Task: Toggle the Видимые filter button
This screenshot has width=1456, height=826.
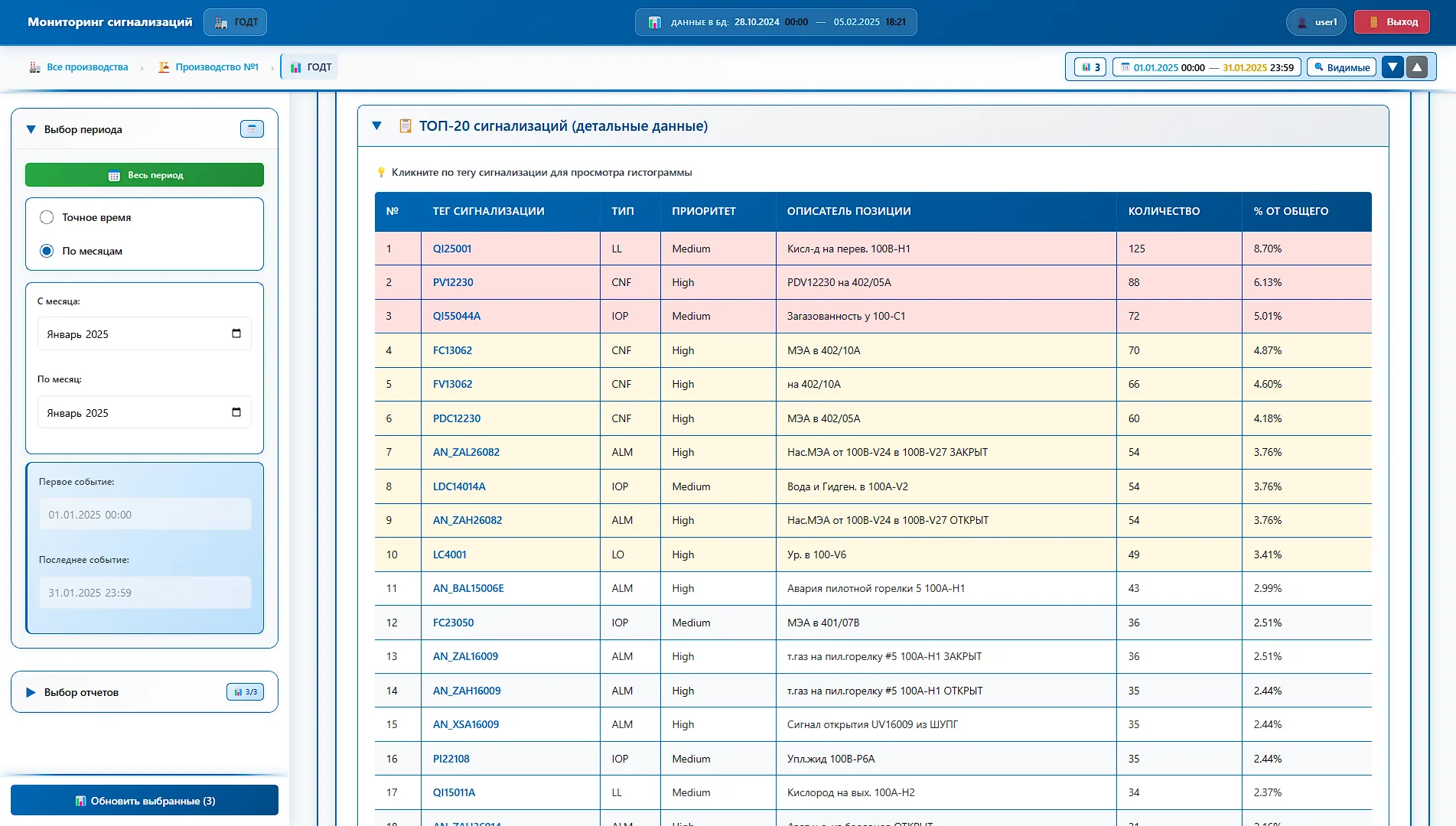Action: point(1341,67)
